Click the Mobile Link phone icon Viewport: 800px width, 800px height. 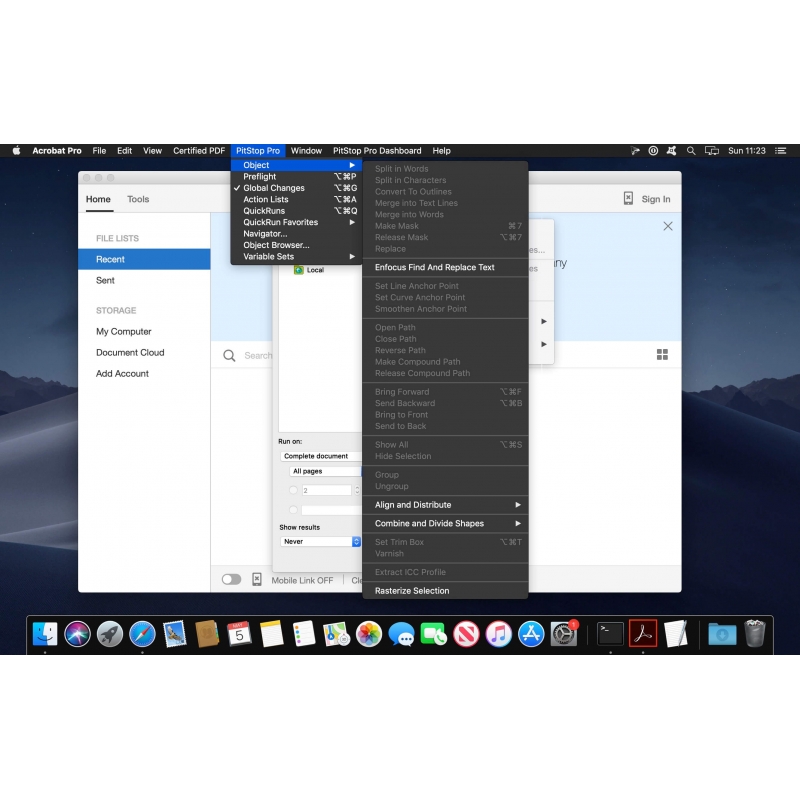coord(257,580)
